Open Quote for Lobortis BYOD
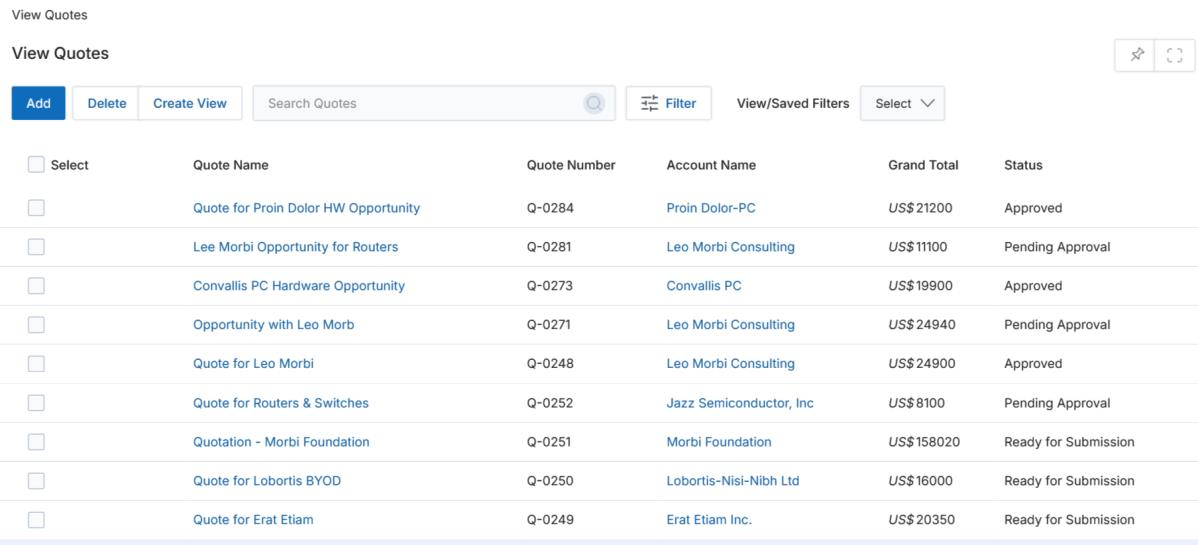 point(267,481)
